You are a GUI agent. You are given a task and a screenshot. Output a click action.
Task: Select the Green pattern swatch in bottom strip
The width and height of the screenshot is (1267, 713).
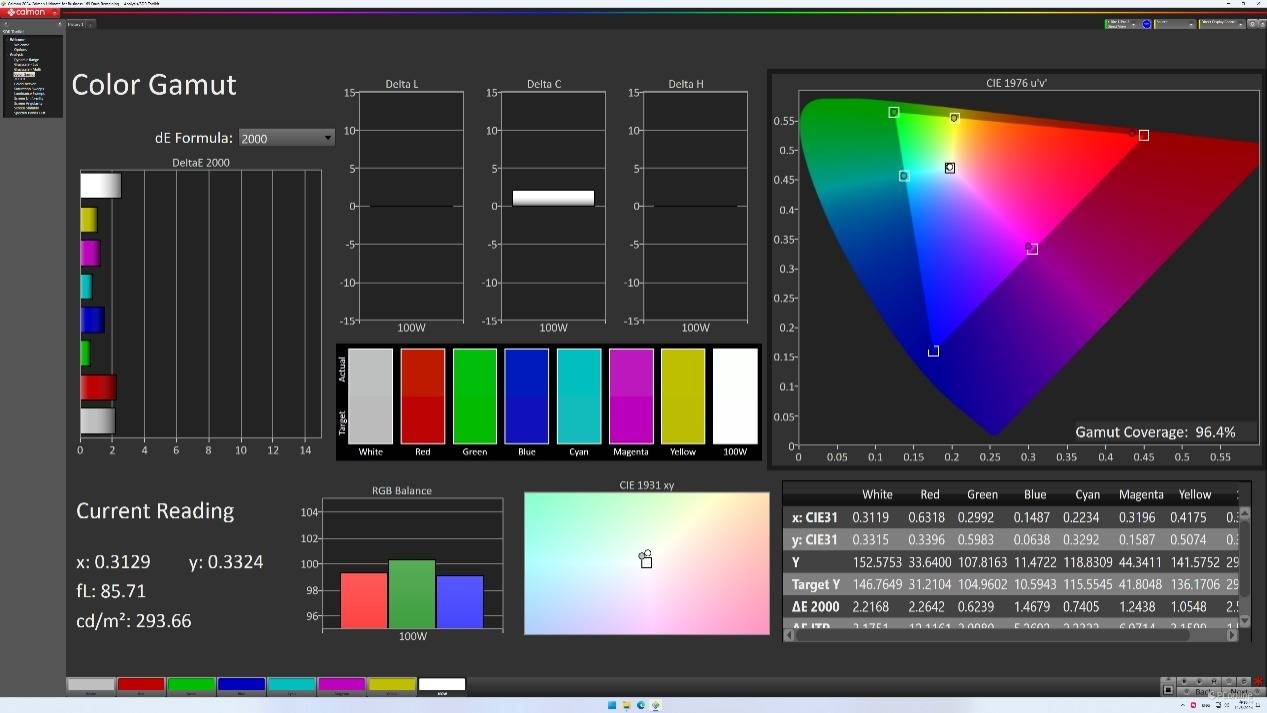coord(191,685)
